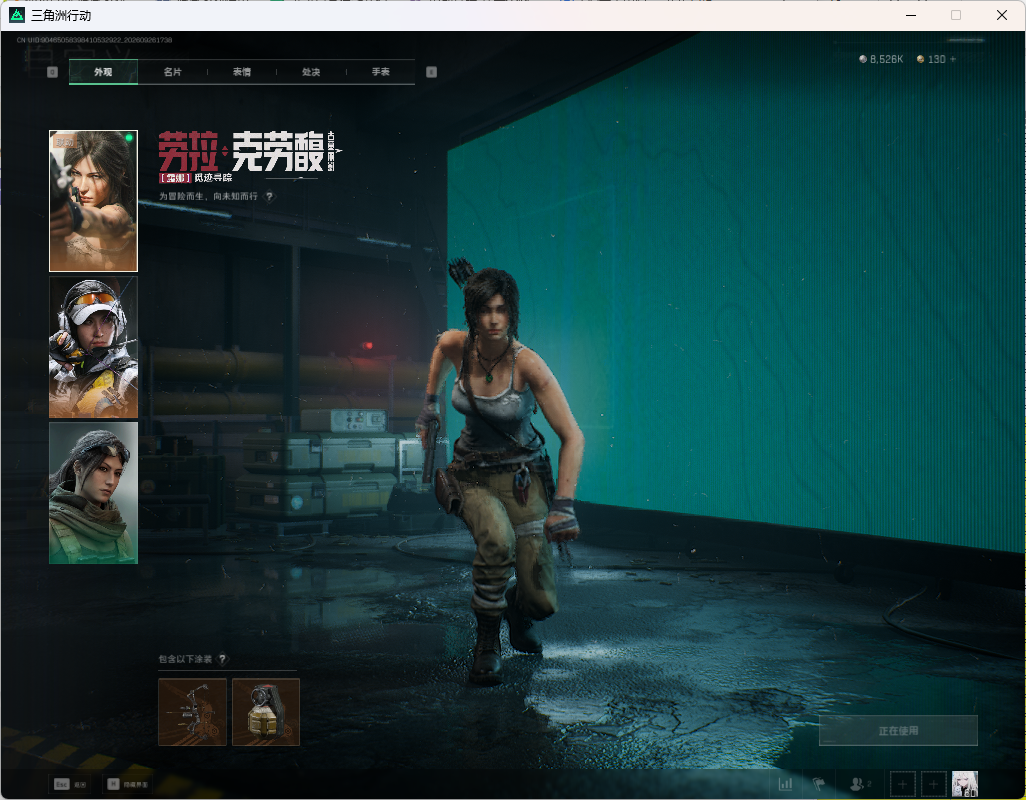Open help icon beside 为冒险而生 description

[x=269, y=196]
